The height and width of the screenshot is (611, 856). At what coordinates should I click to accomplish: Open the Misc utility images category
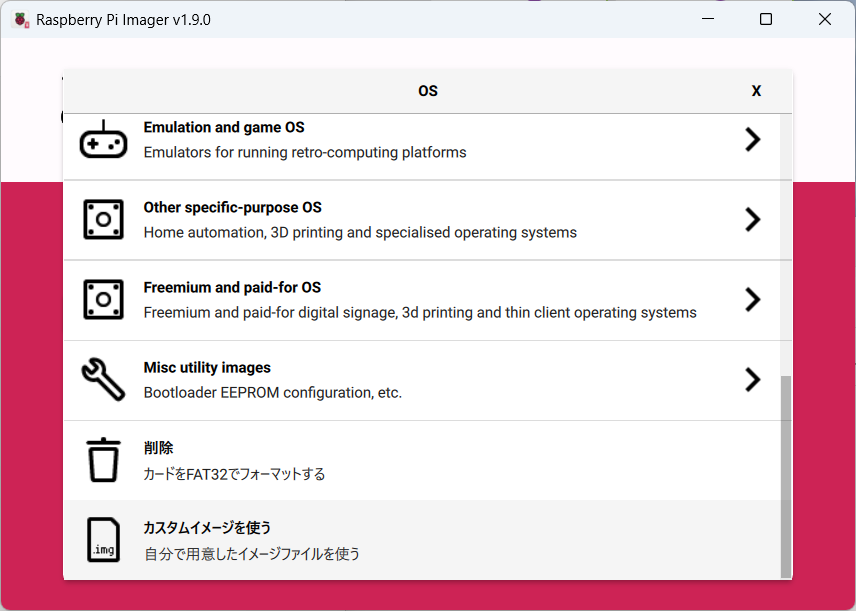[x=422, y=381]
